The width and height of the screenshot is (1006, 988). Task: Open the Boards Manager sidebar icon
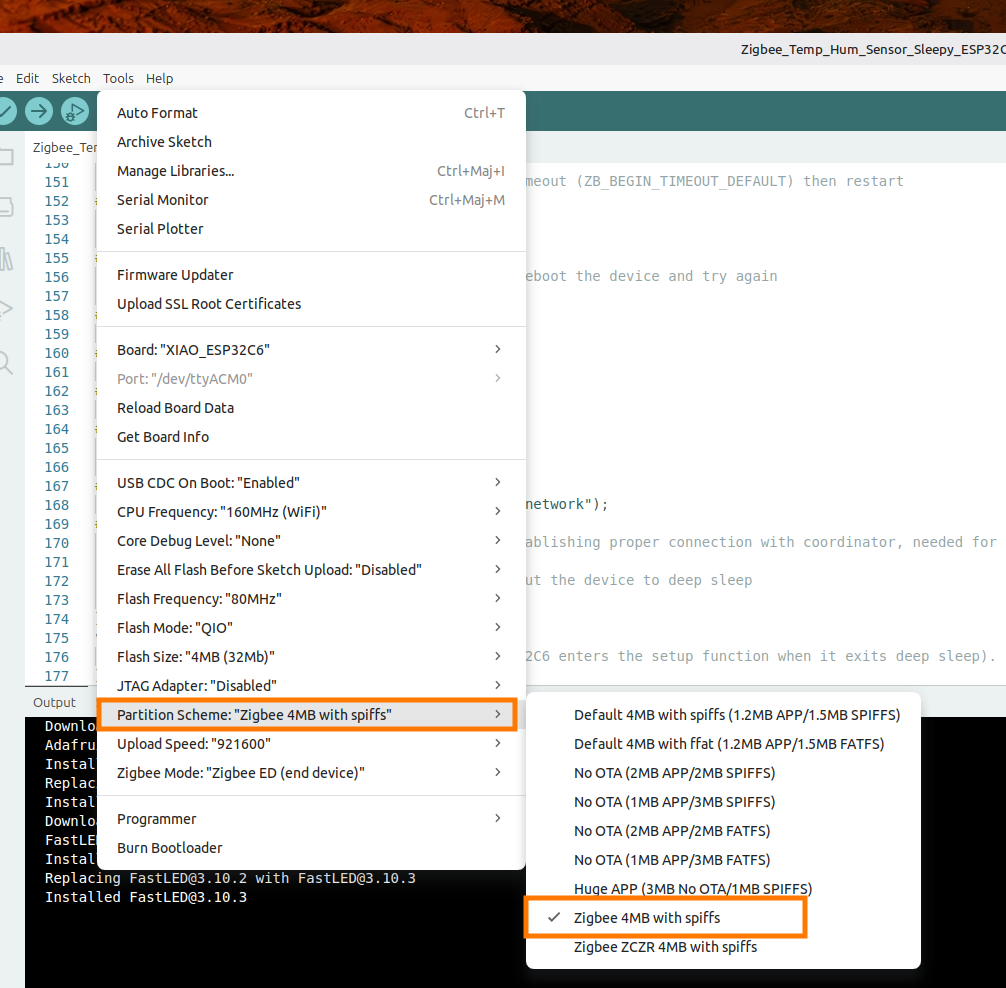coord(5,207)
